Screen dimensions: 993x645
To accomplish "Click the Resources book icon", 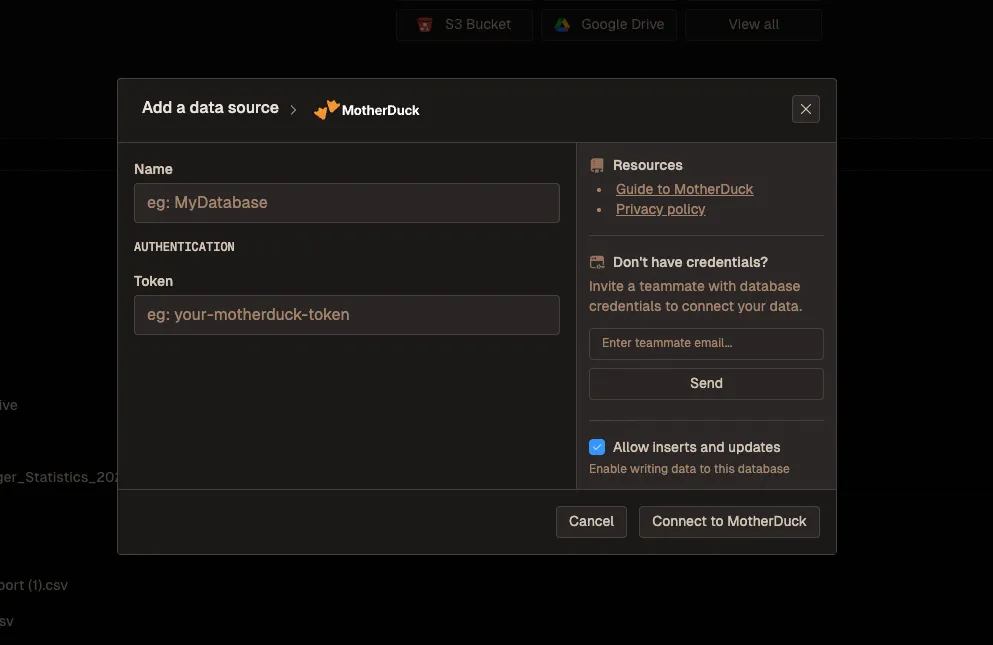I will 597,165.
